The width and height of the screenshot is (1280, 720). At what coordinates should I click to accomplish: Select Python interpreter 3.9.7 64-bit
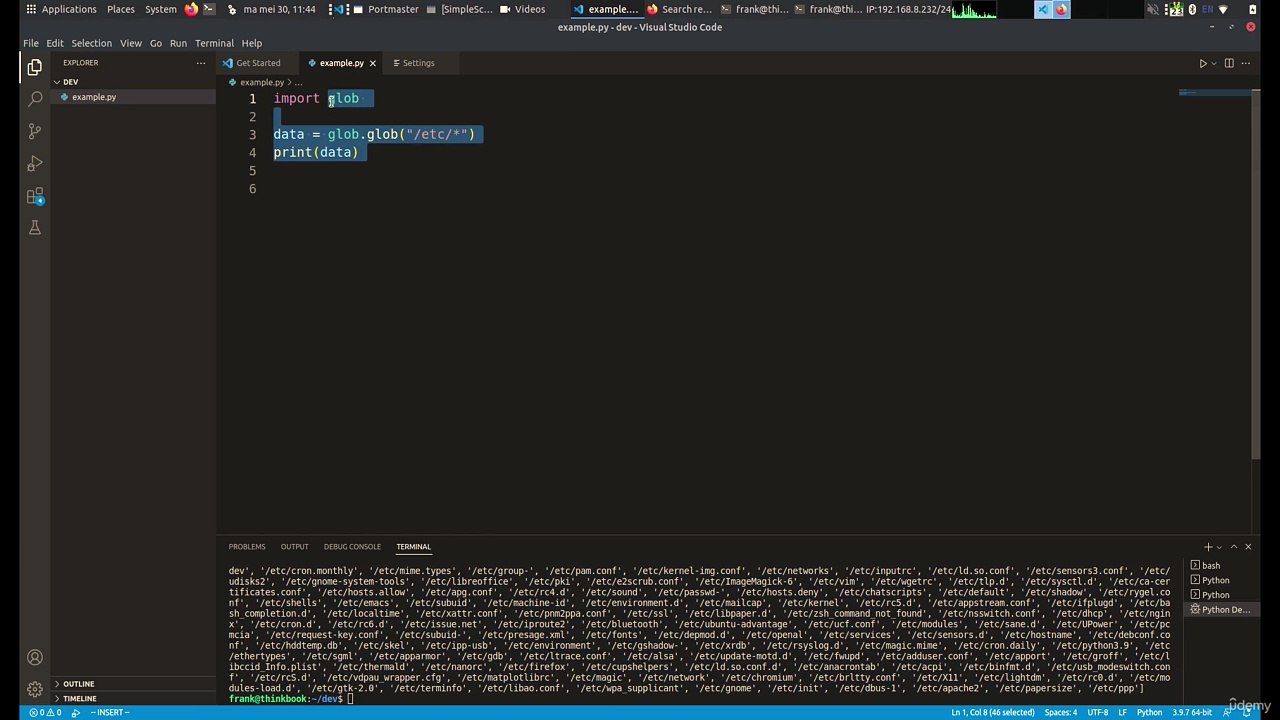pos(1190,712)
